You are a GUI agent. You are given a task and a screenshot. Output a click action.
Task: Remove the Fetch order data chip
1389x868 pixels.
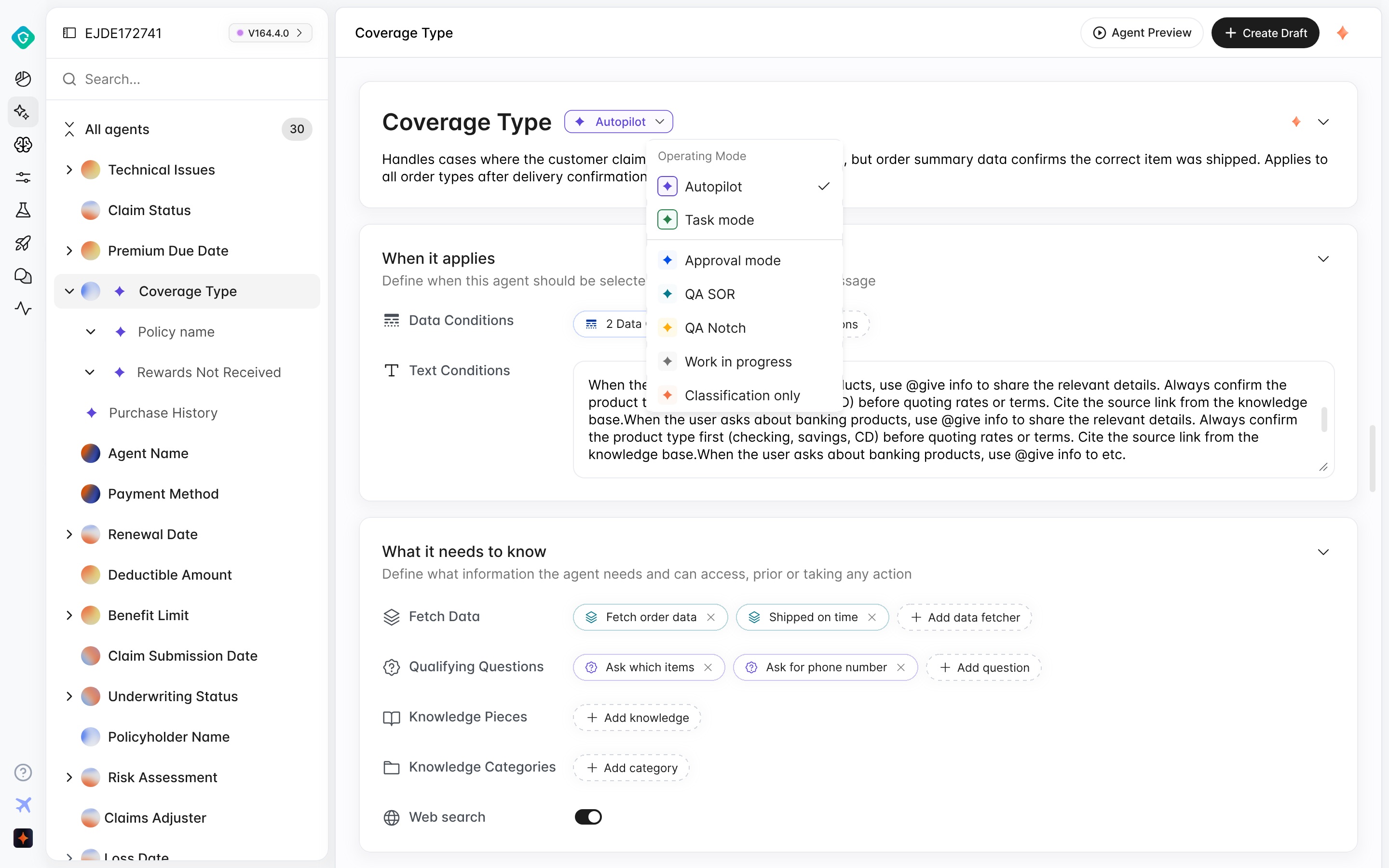pos(710,617)
